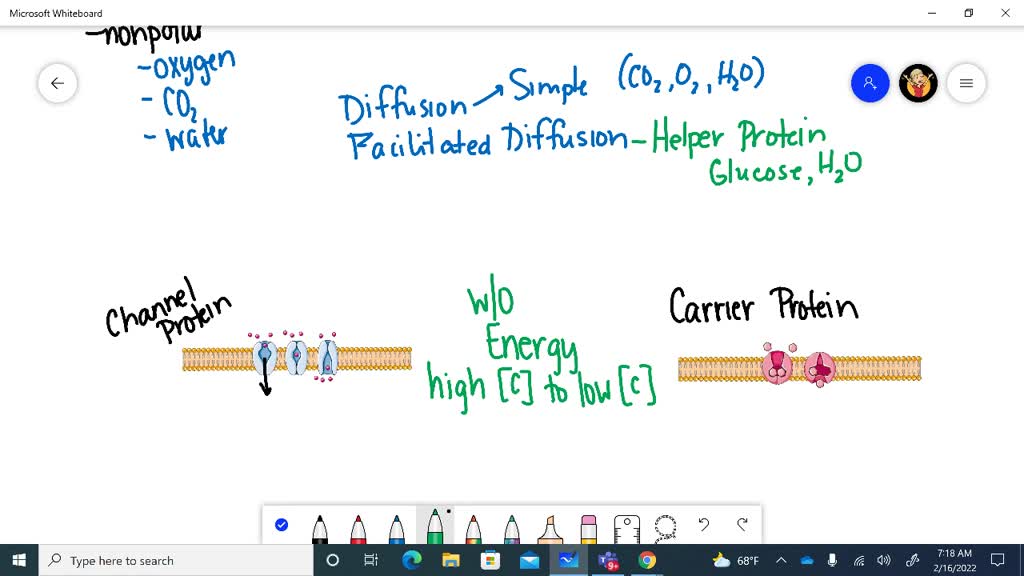Select the green pen
Viewport: 1024px width, 576px height.
(435, 526)
